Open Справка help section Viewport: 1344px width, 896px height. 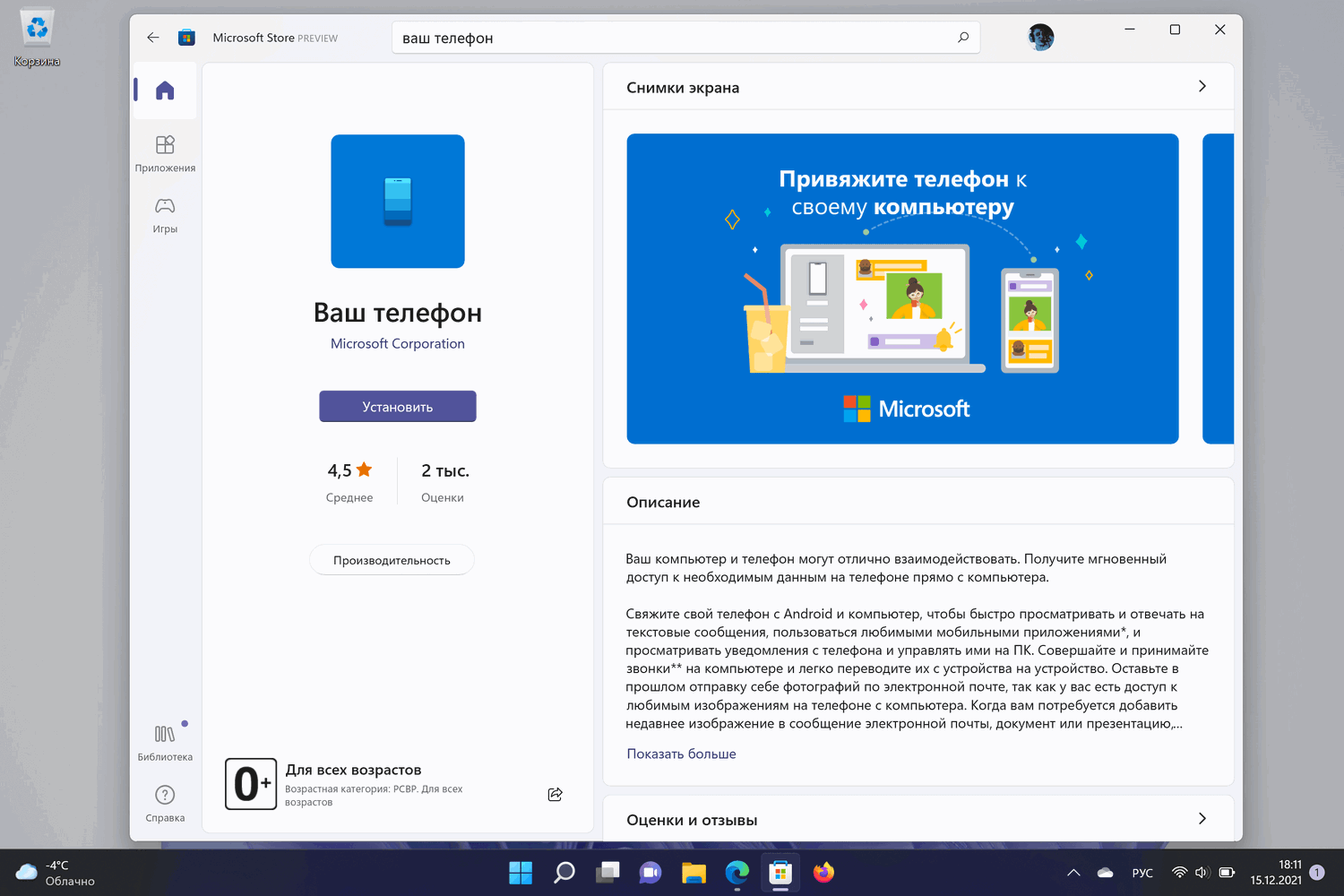[x=165, y=804]
